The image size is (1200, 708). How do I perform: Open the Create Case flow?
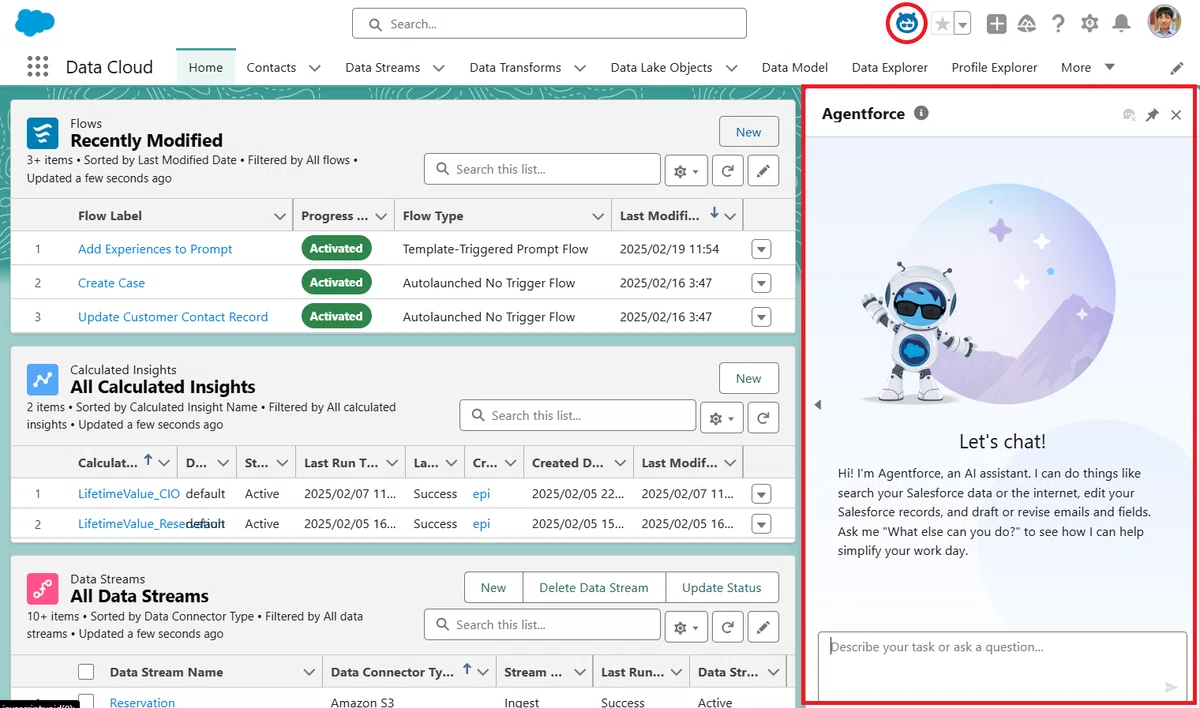click(x=111, y=283)
